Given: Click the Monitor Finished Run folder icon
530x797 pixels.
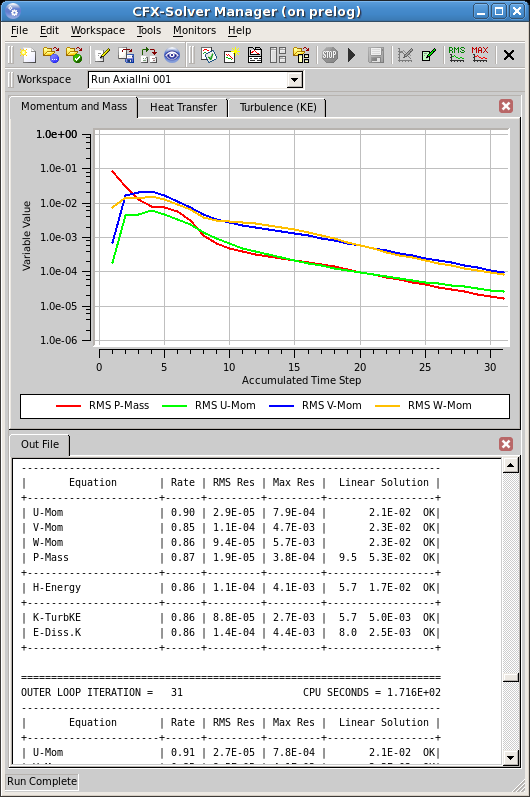Looking at the screenshot, I should tap(74, 54).
